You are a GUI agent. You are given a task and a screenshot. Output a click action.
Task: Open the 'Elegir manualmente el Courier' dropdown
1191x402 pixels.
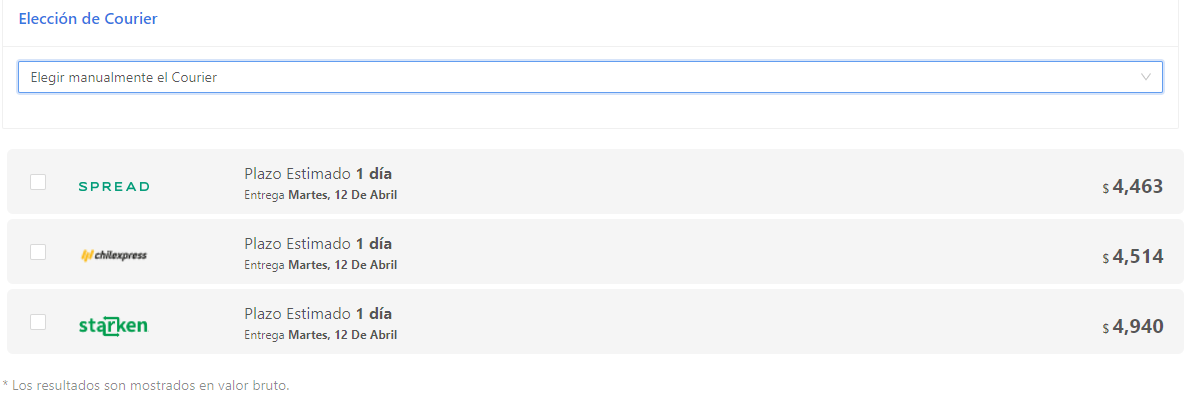point(590,78)
